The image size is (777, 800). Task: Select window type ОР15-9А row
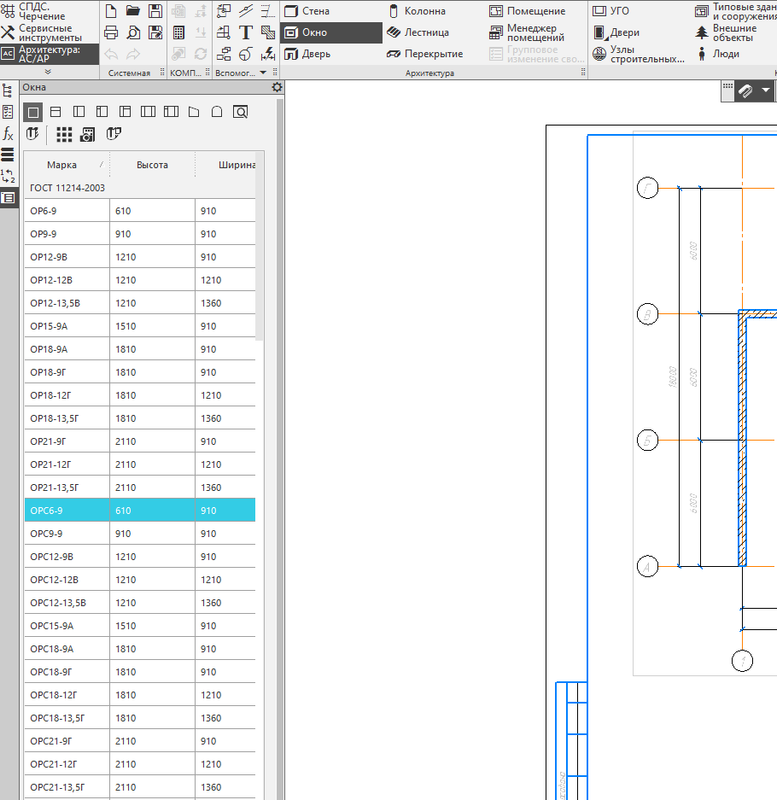coord(140,326)
